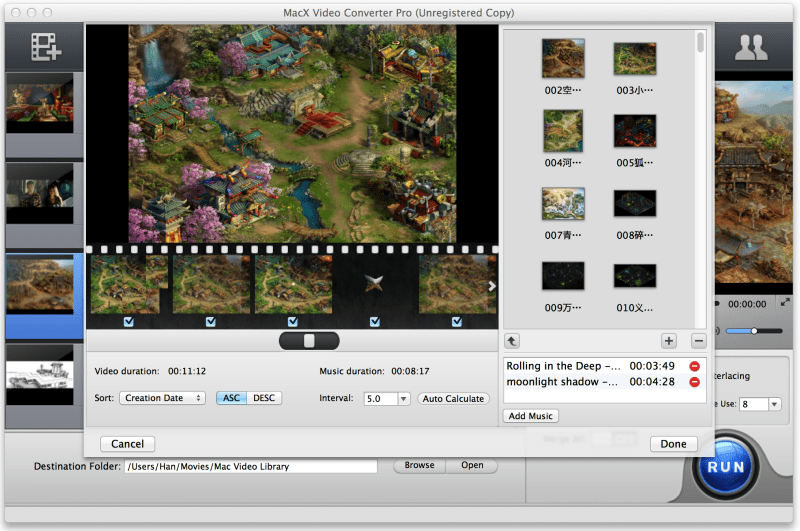The height and width of the screenshot is (531, 800).
Task: Toggle the third filmstrip frame checkbox
Action: [x=292, y=321]
